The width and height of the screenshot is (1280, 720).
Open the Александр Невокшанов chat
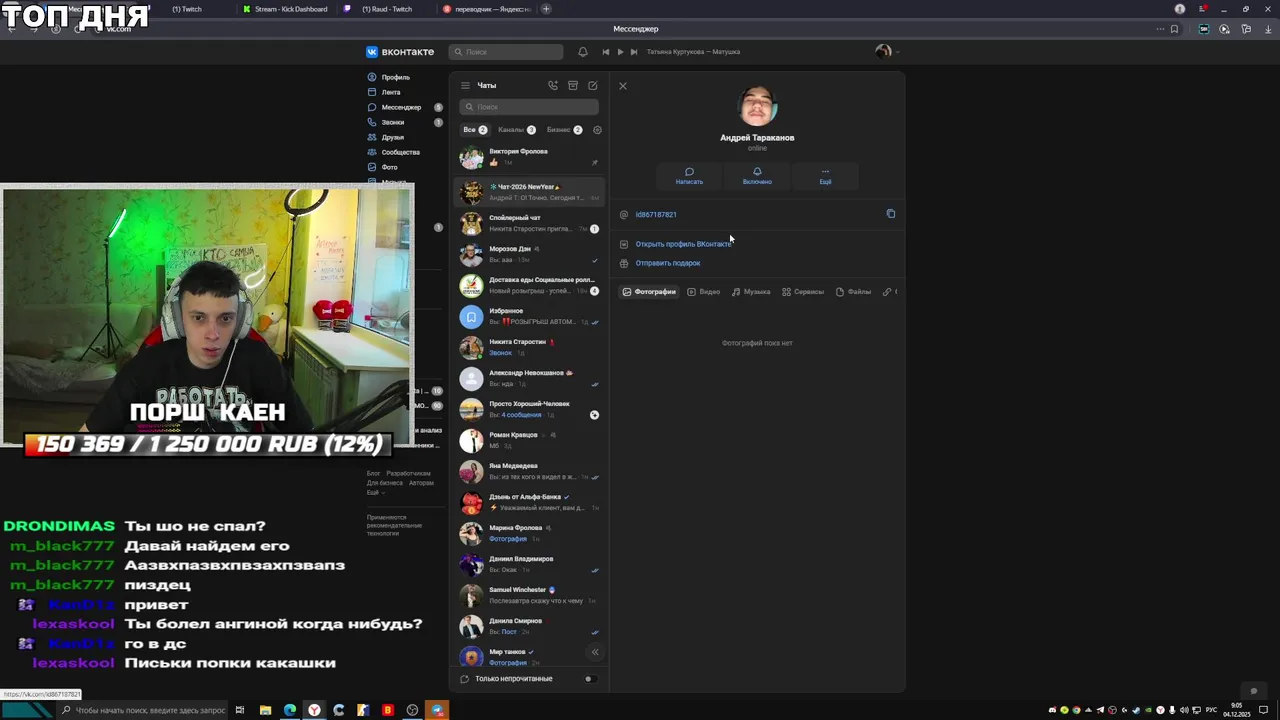click(530, 378)
